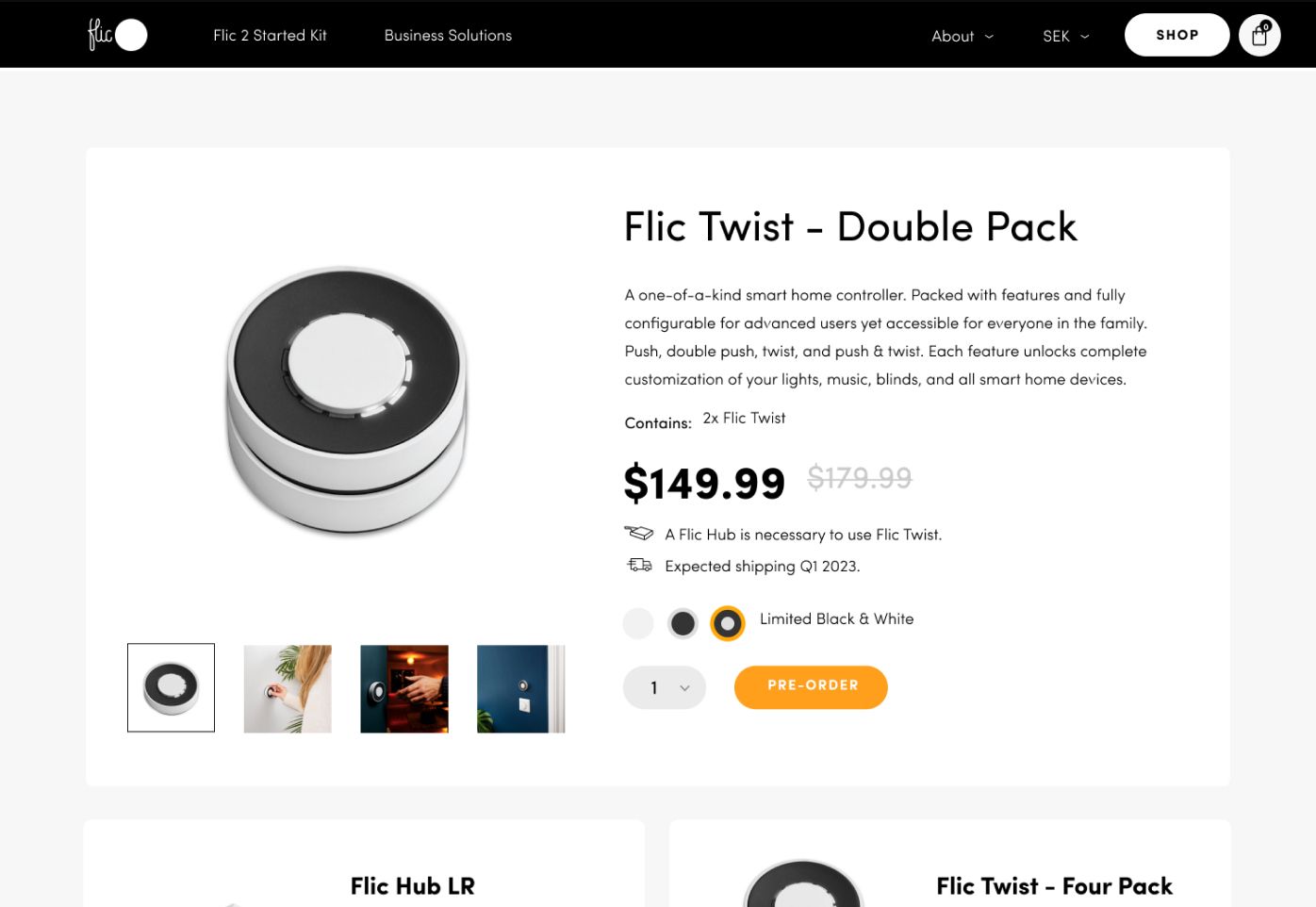Show thumbnail with hand near orange light

pos(404,688)
